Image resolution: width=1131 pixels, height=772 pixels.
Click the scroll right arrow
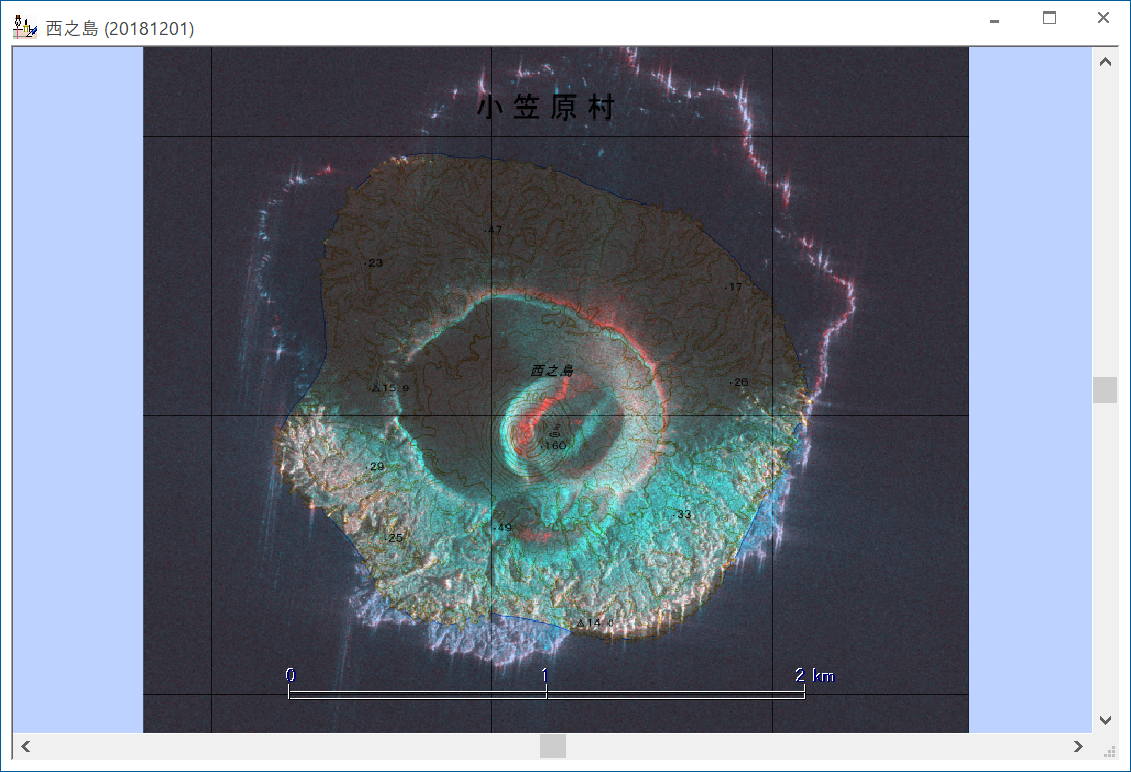point(1078,746)
